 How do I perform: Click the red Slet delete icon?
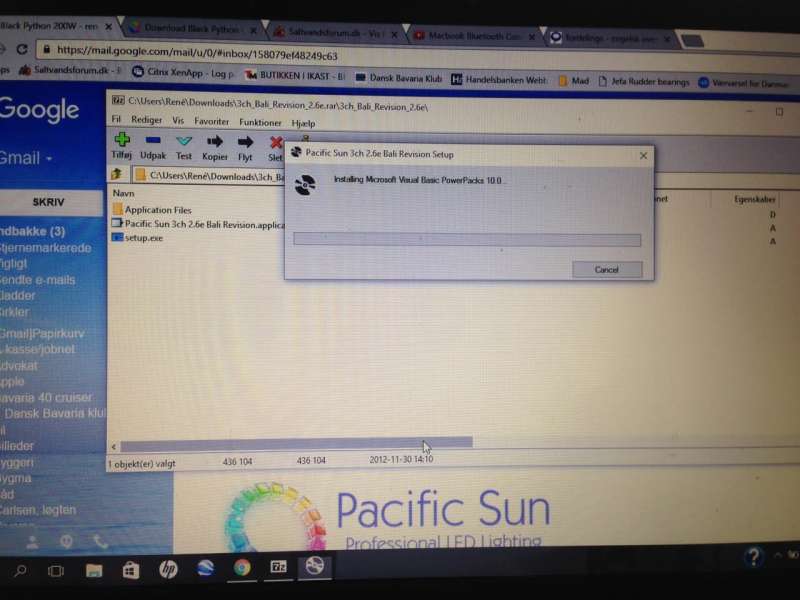276,142
